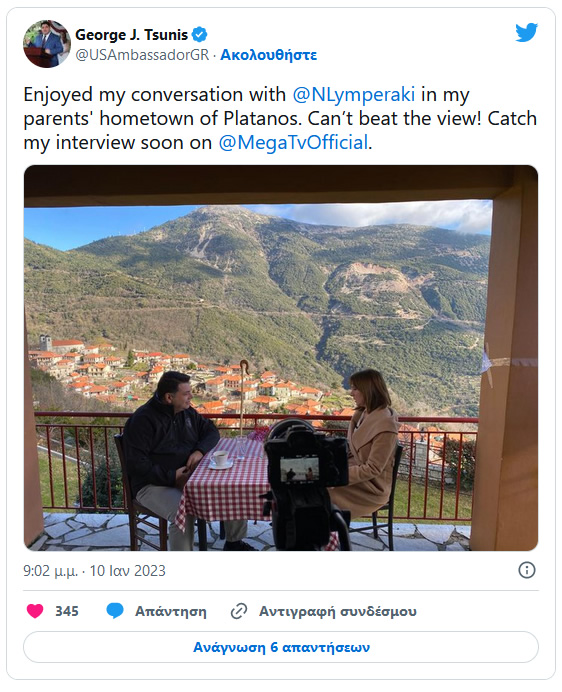Open the @USAmbassadorGR handle
The width and height of the screenshot is (562, 692).
[x=142, y=55]
